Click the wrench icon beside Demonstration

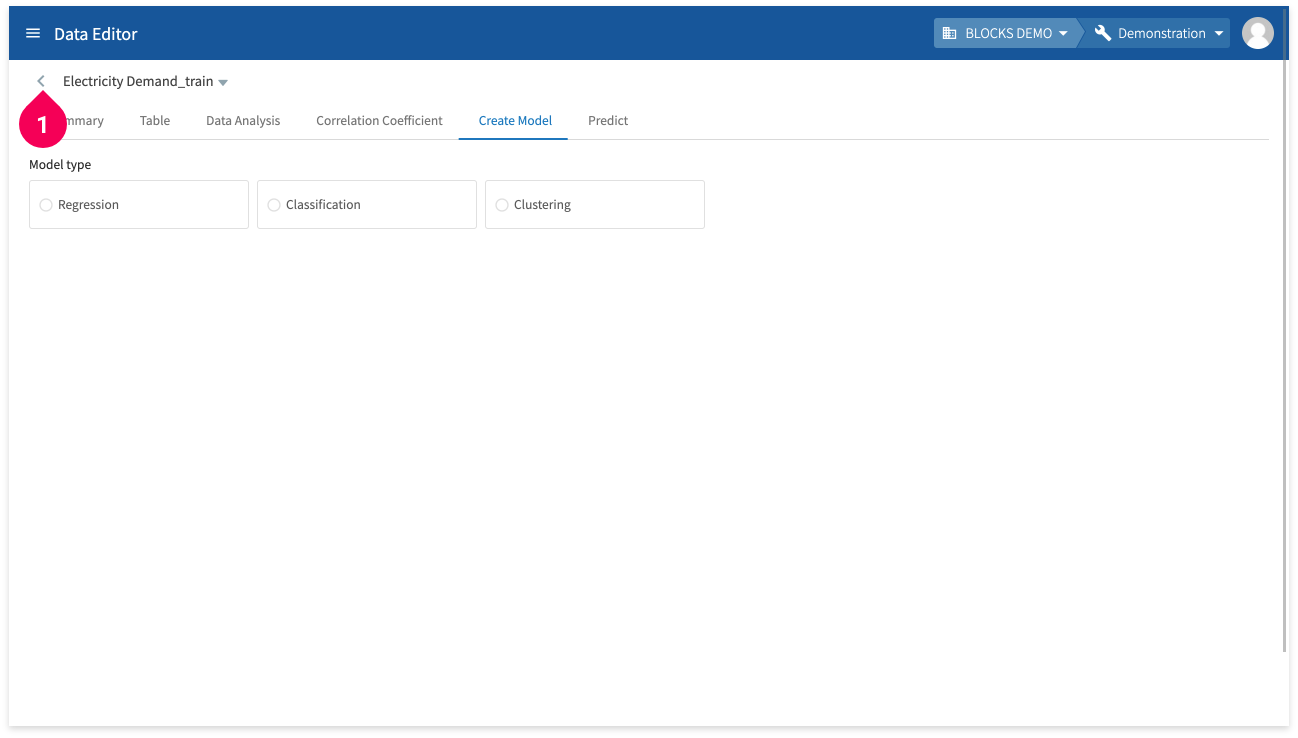1103,33
